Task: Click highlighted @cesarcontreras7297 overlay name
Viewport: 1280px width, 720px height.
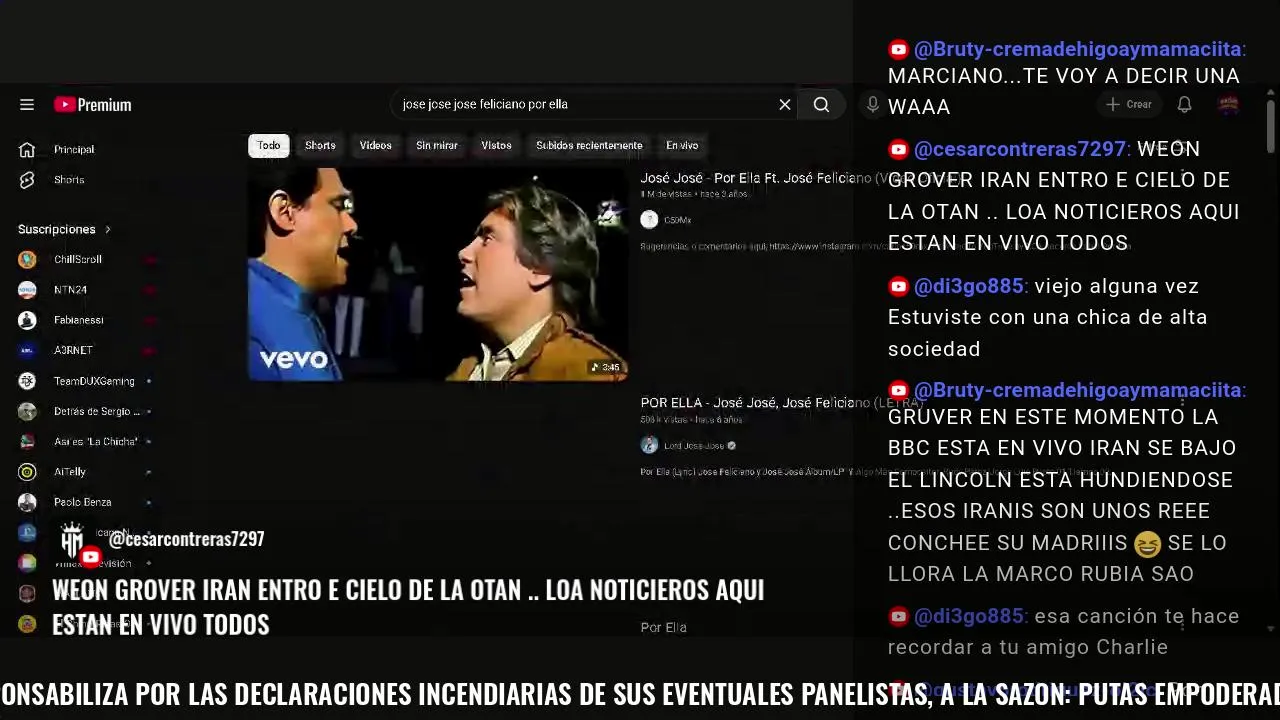Action: pos(187,539)
